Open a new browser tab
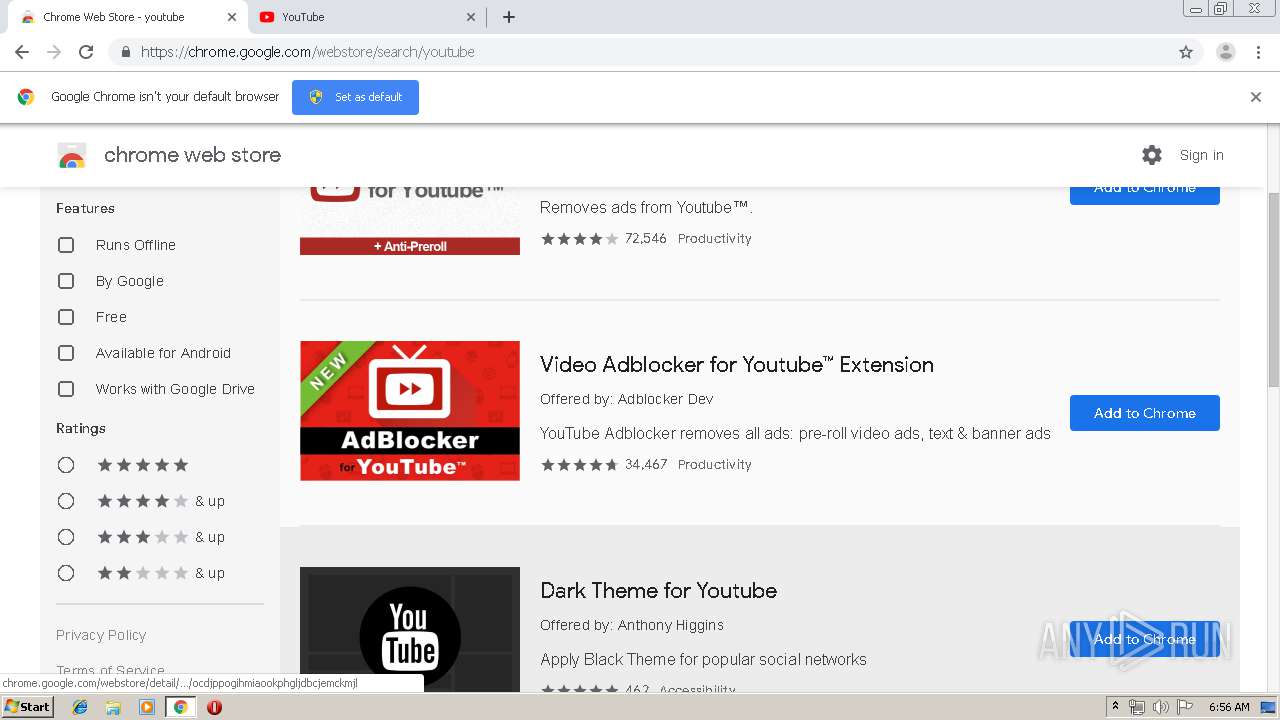The width and height of the screenshot is (1280, 720). pyautogui.click(x=509, y=17)
